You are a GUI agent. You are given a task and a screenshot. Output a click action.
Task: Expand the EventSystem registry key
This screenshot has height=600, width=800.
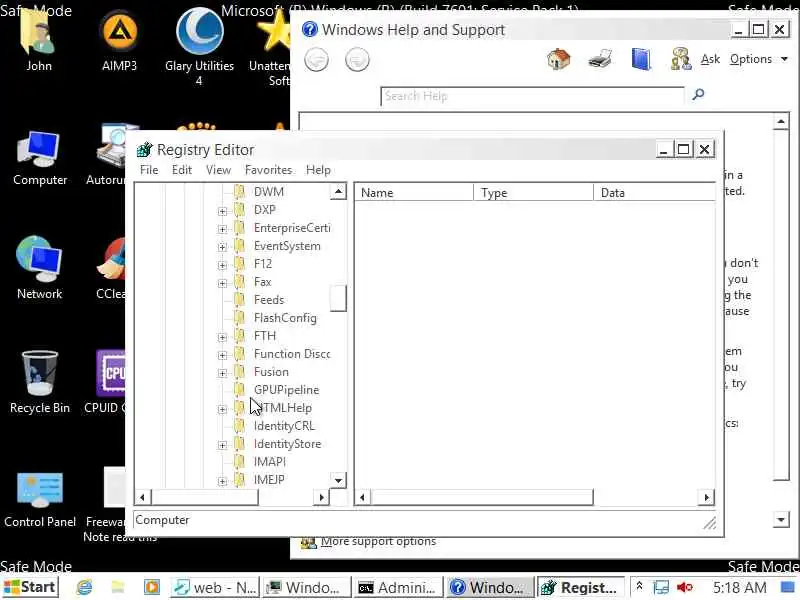[222, 247]
